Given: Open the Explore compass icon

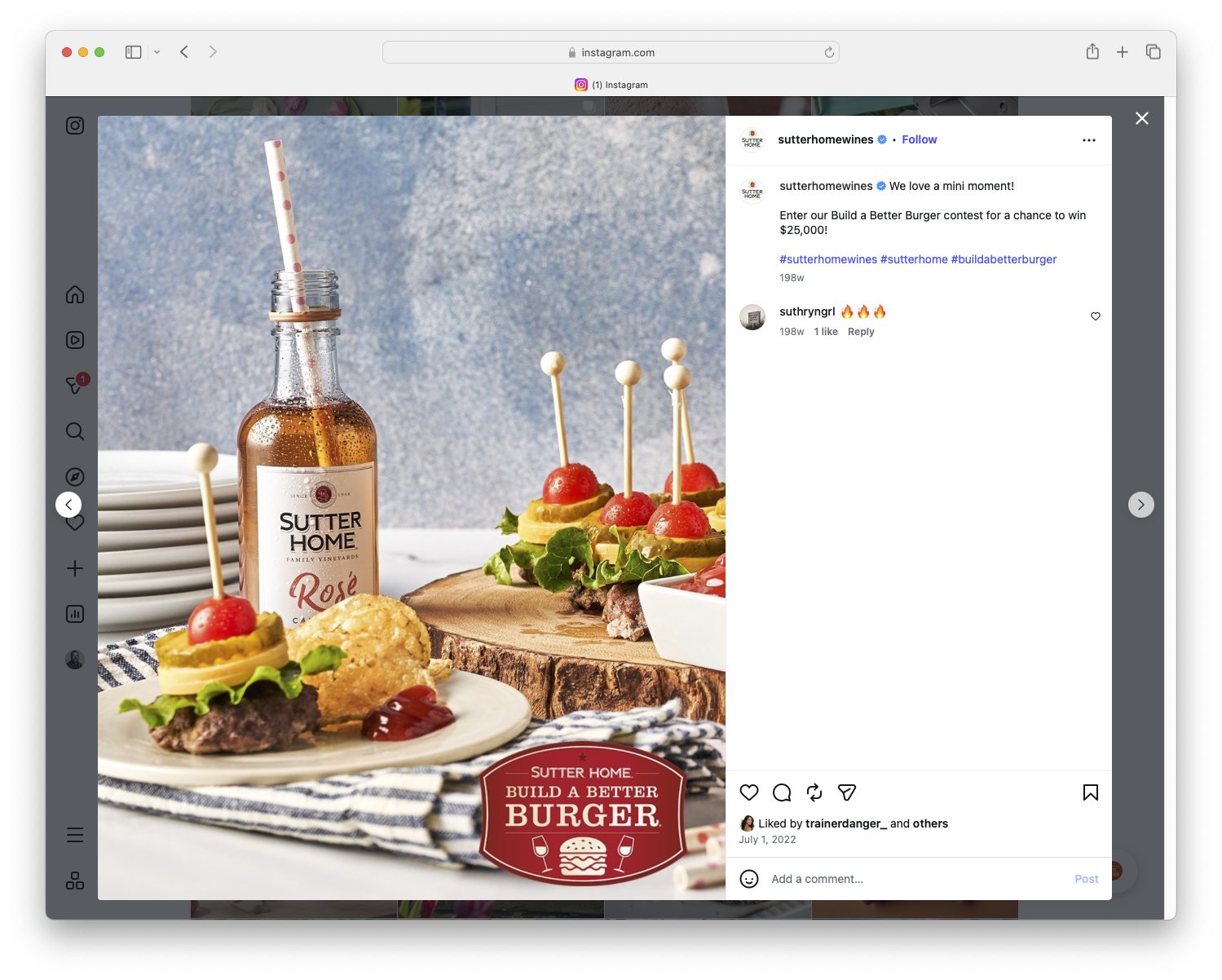Looking at the screenshot, I should coord(75,477).
